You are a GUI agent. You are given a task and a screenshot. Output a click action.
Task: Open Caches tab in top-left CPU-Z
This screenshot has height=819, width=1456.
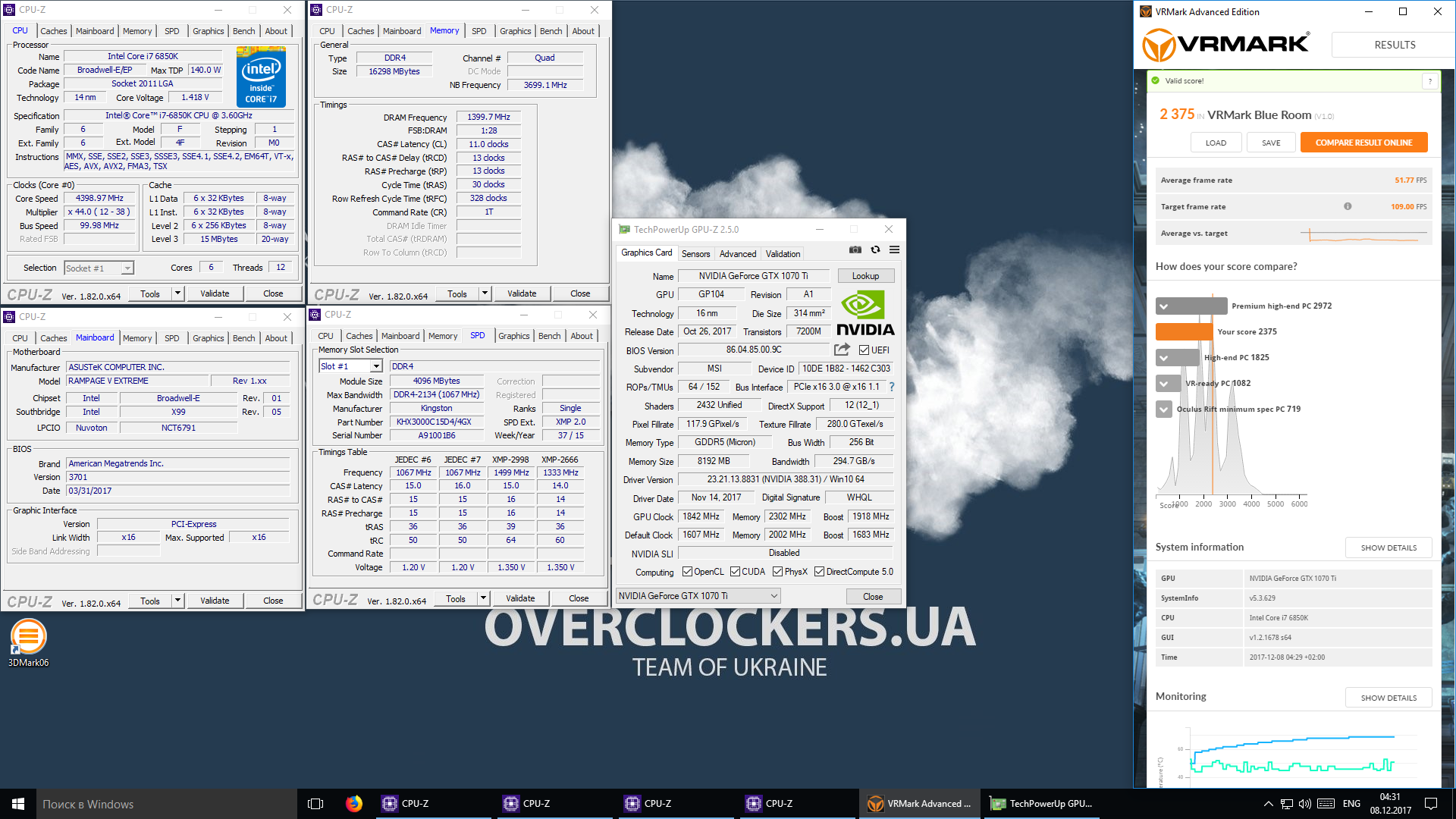[x=54, y=31]
